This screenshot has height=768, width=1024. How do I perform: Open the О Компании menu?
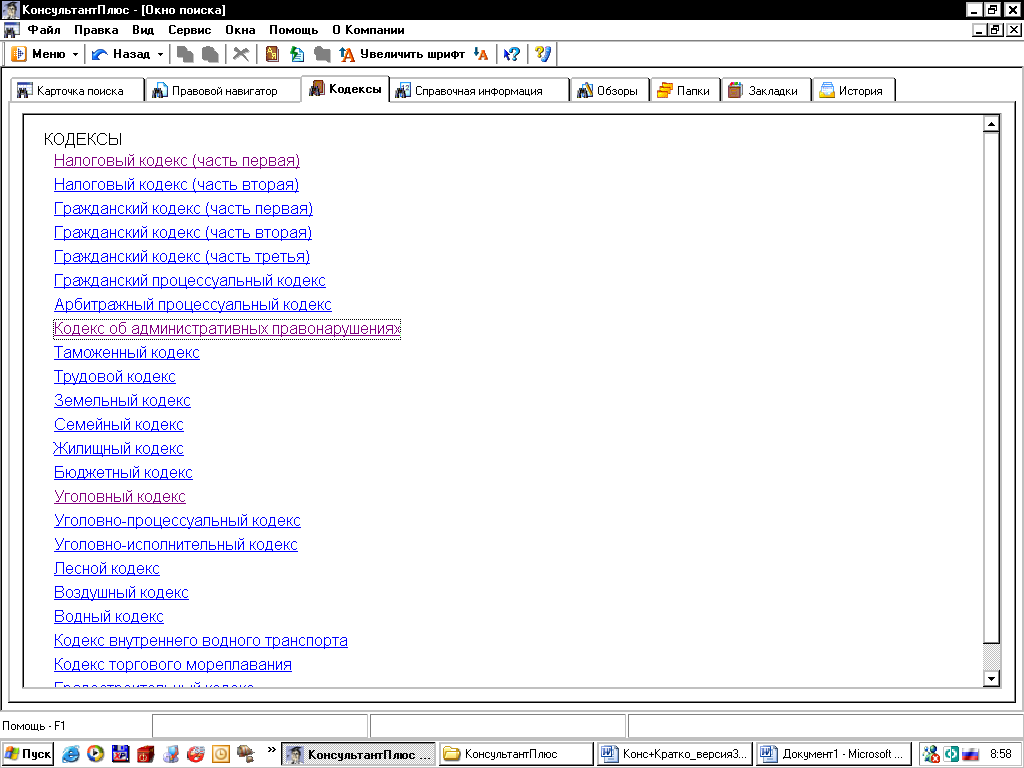click(368, 30)
